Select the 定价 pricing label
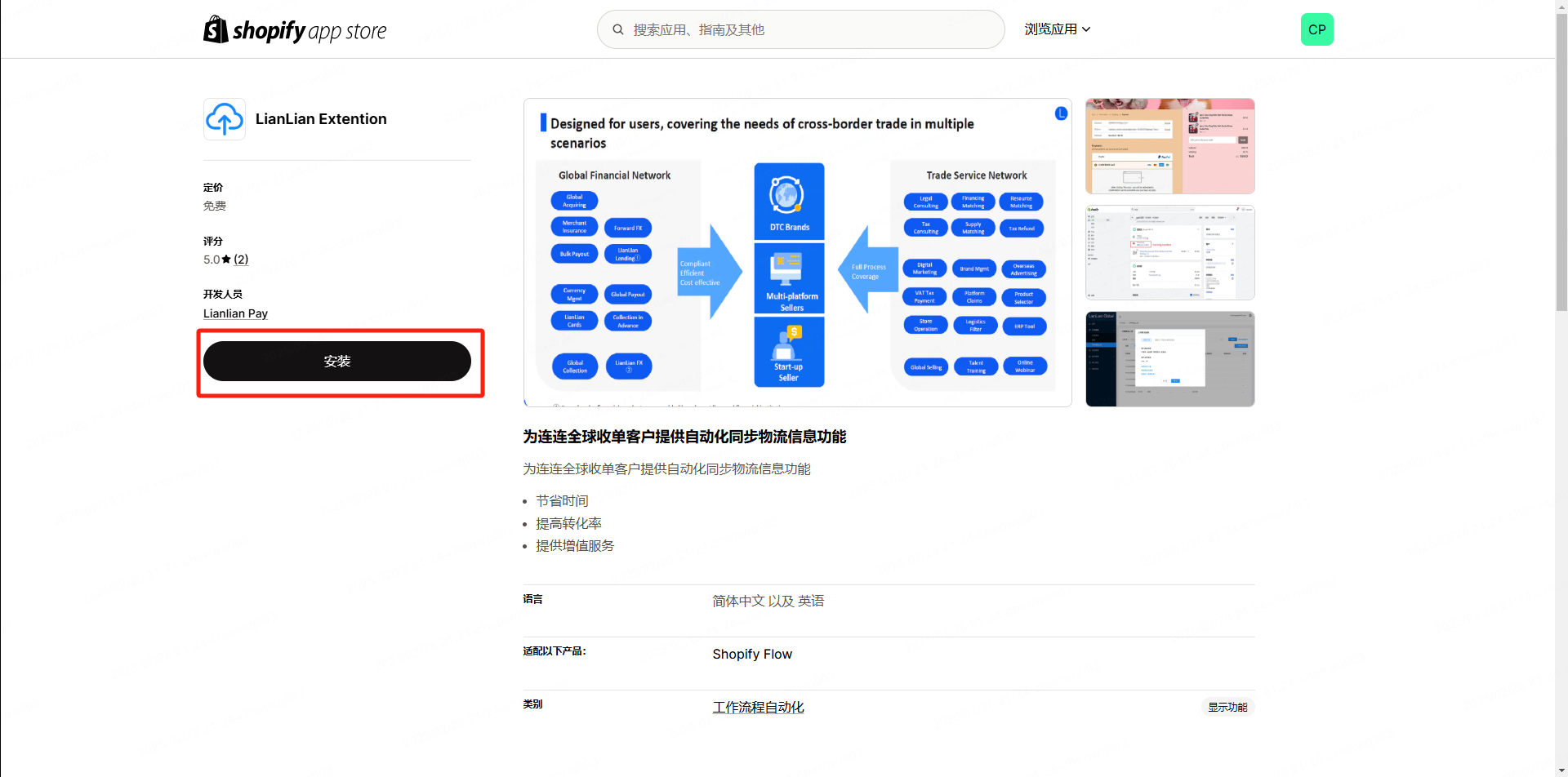Image resolution: width=1568 pixels, height=777 pixels. (213, 188)
